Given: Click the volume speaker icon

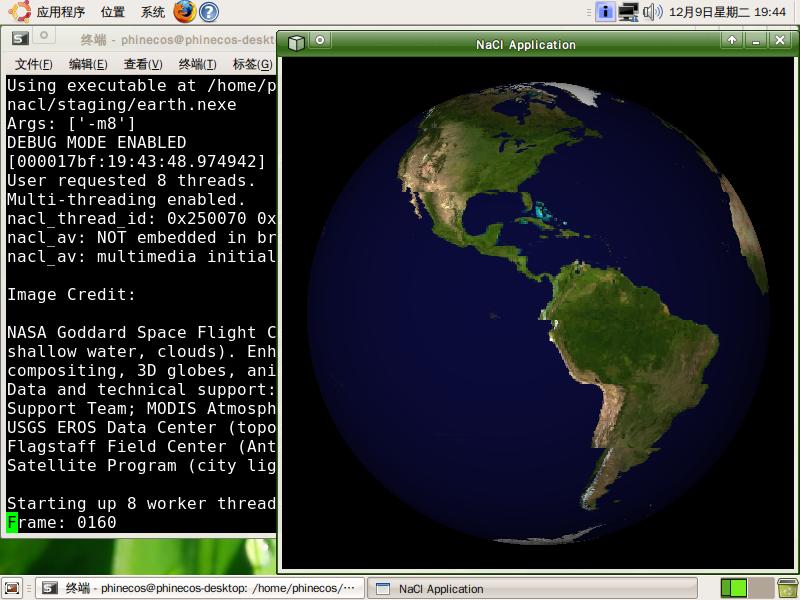Looking at the screenshot, I should pyautogui.click(x=653, y=12).
